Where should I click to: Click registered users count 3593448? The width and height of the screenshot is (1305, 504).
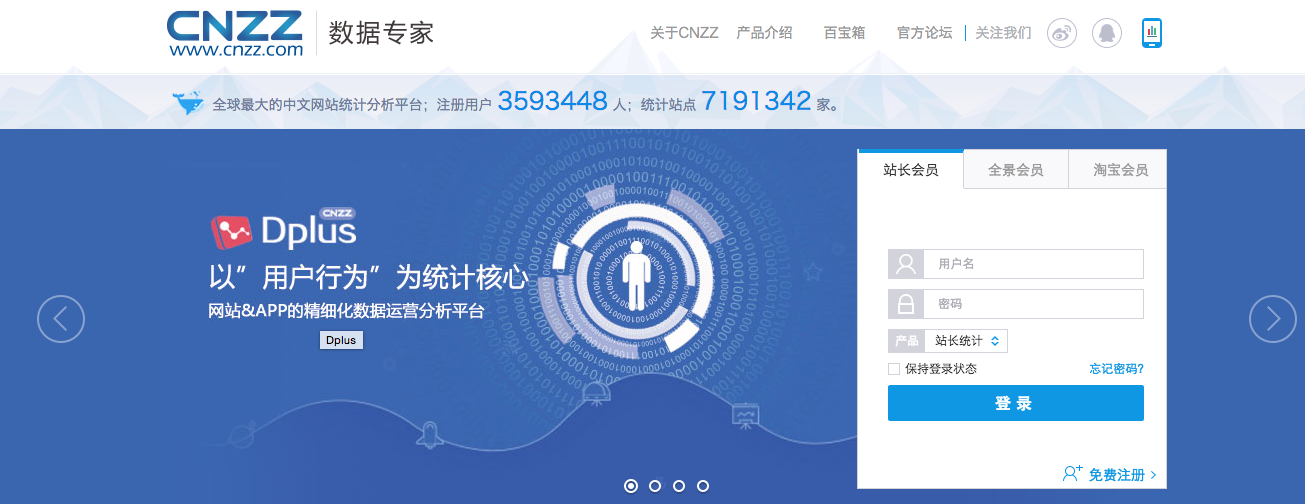click(x=552, y=101)
